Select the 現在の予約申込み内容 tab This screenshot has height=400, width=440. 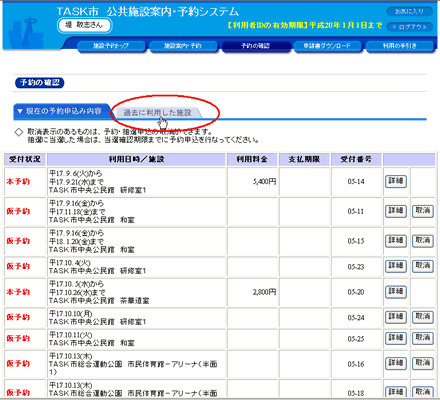click(x=62, y=111)
